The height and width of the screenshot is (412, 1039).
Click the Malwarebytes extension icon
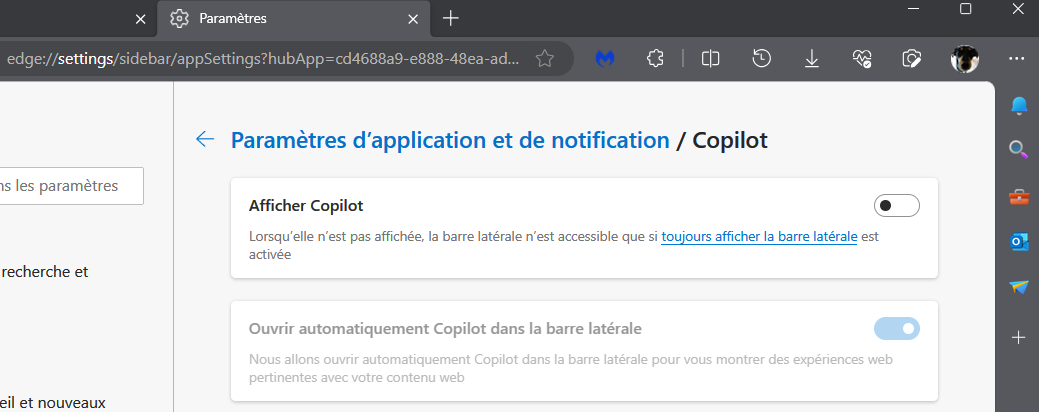604,59
